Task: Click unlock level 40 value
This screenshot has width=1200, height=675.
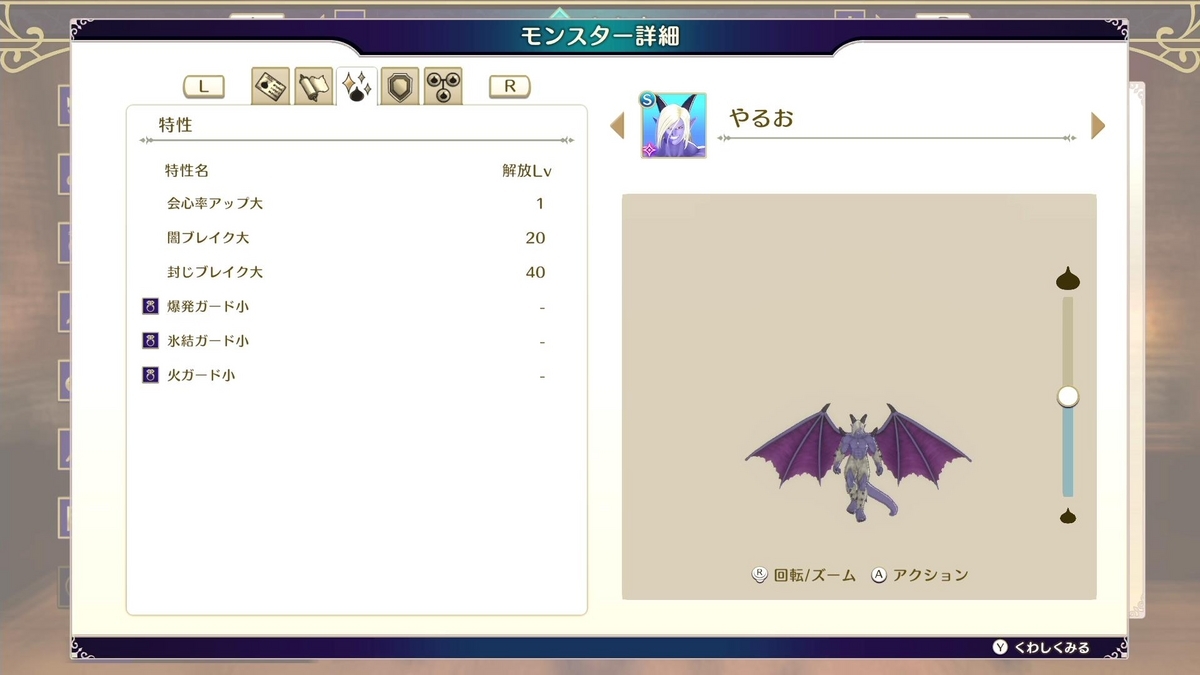Action: [535, 272]
